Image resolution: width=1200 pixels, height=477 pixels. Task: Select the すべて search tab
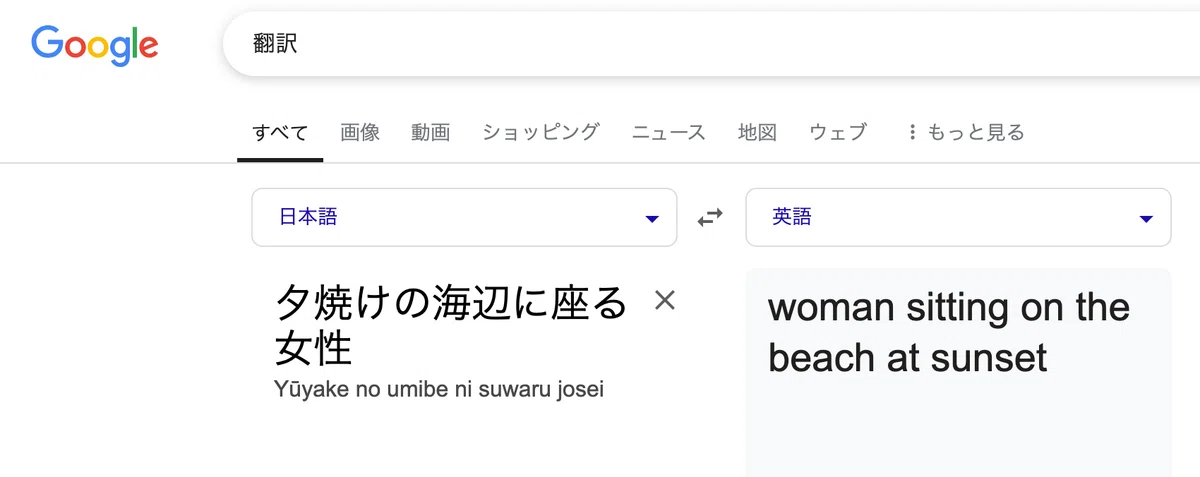pyautogui.click(x=280, y=132)
